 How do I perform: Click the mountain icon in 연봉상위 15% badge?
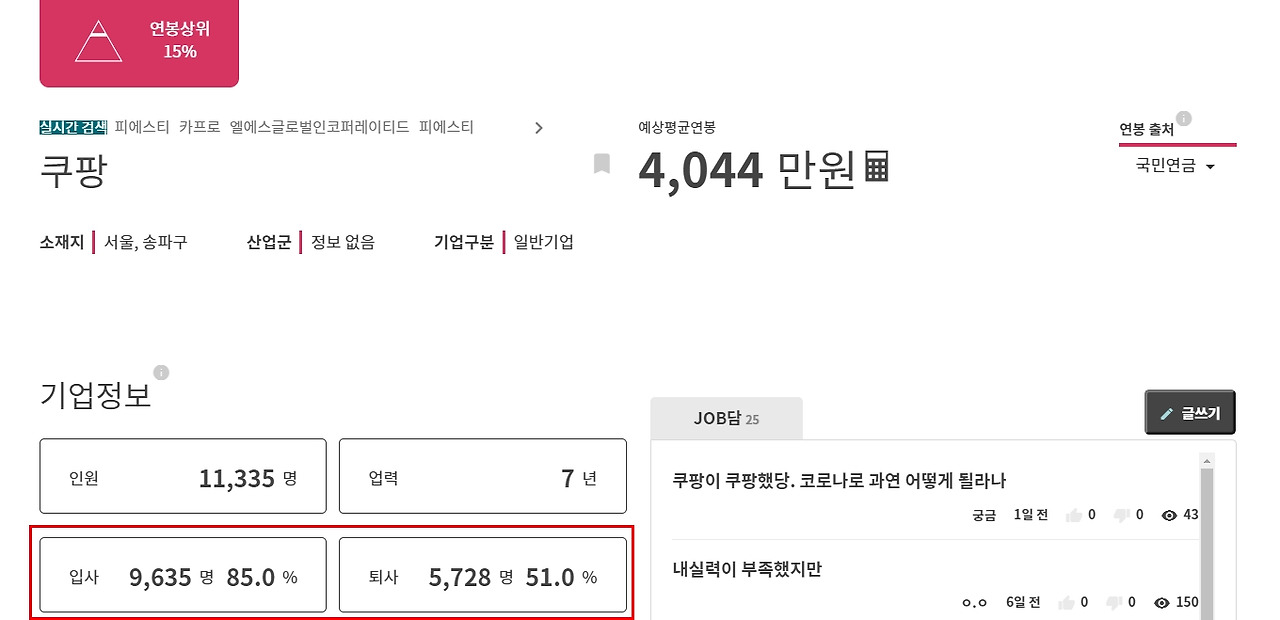pyautogui.click(x=97, y=42)
